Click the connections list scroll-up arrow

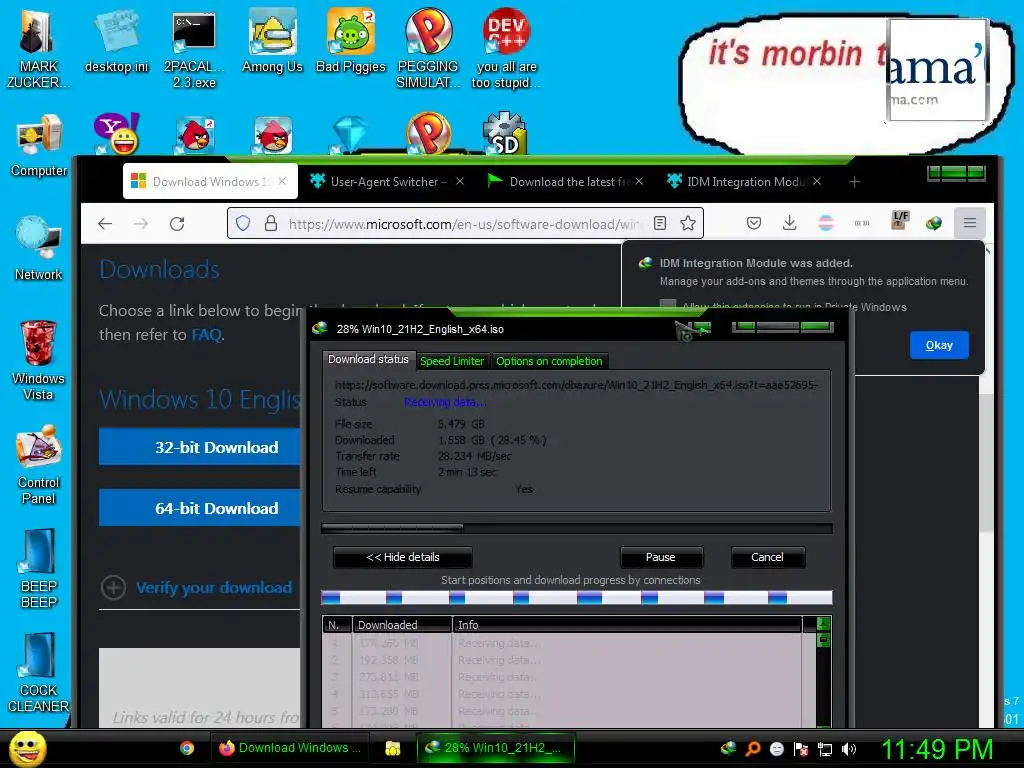tap(824, 624)
